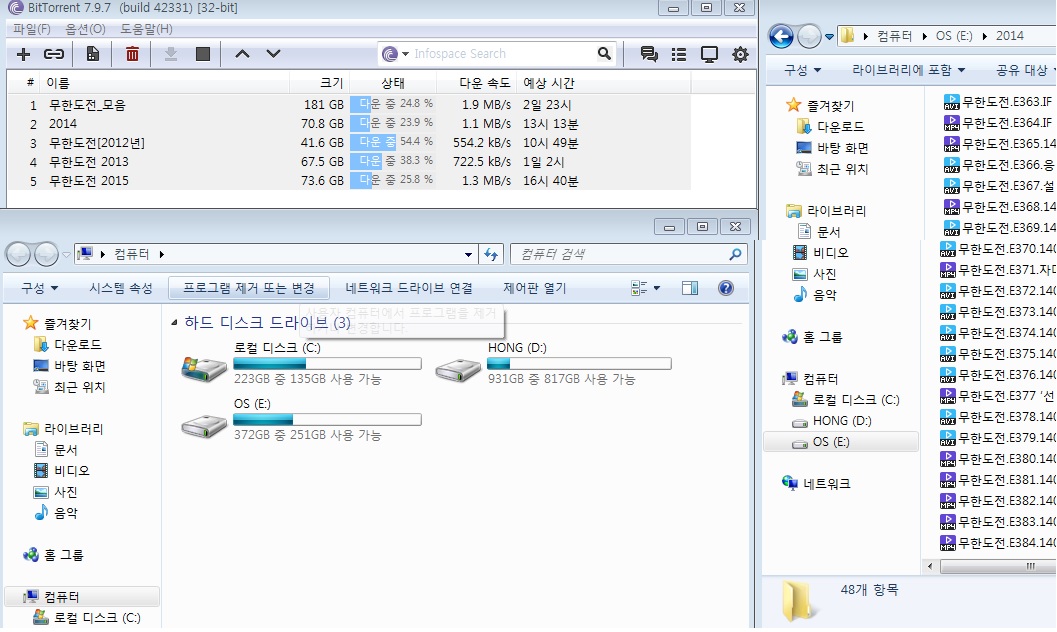This screenshot has width=1057, height=632.
Task: Maximize the 컴퓨터 window
Action: (702, 226)
